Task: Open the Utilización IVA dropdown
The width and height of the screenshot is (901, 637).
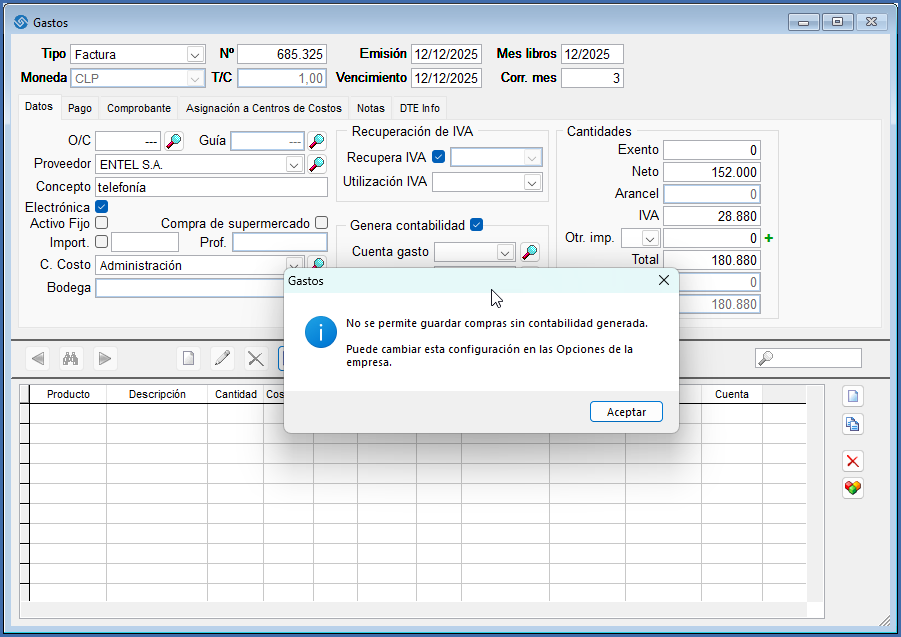Action: [532, 182]
